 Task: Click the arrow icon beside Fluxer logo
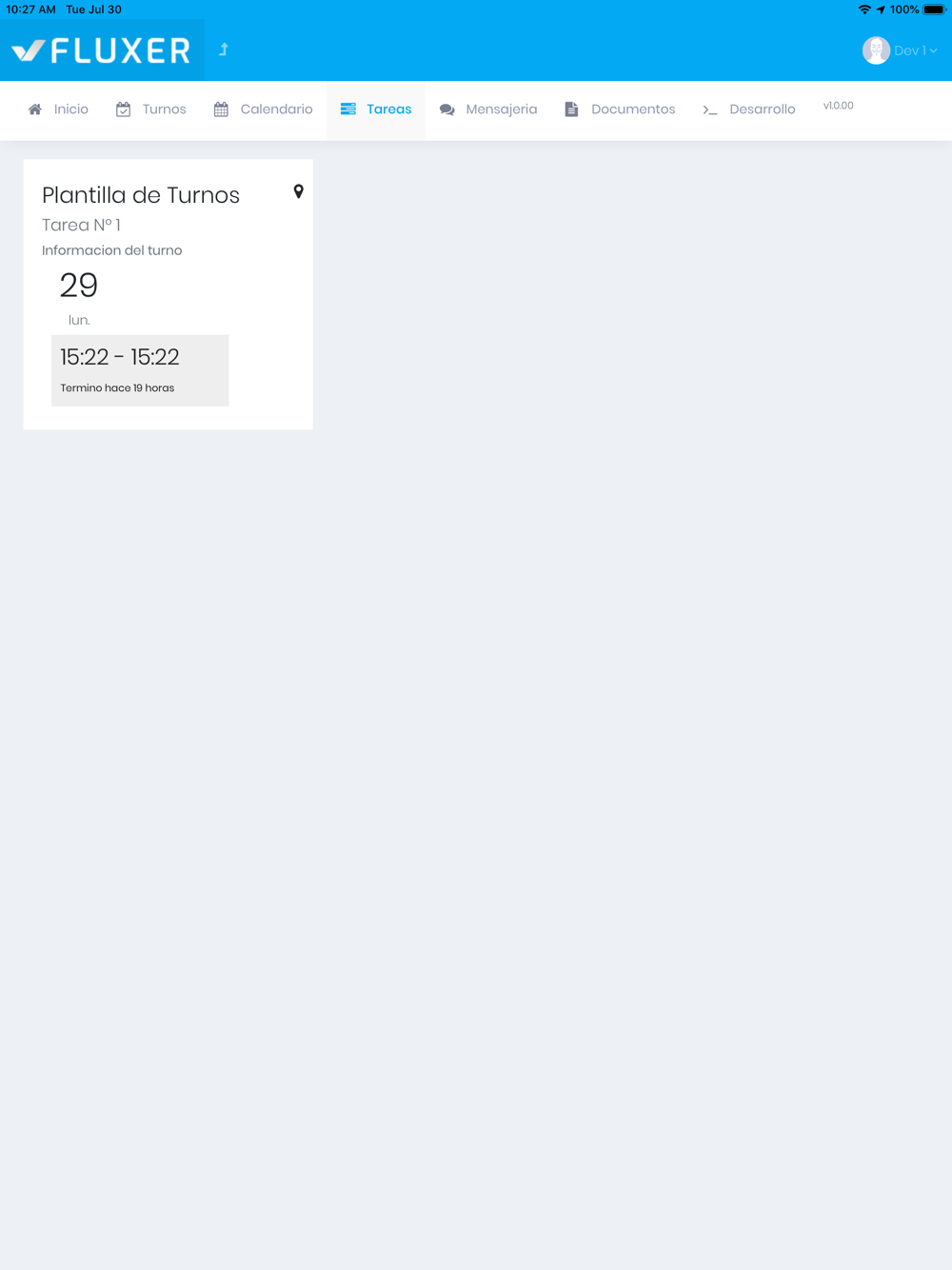tap(224, 50)
